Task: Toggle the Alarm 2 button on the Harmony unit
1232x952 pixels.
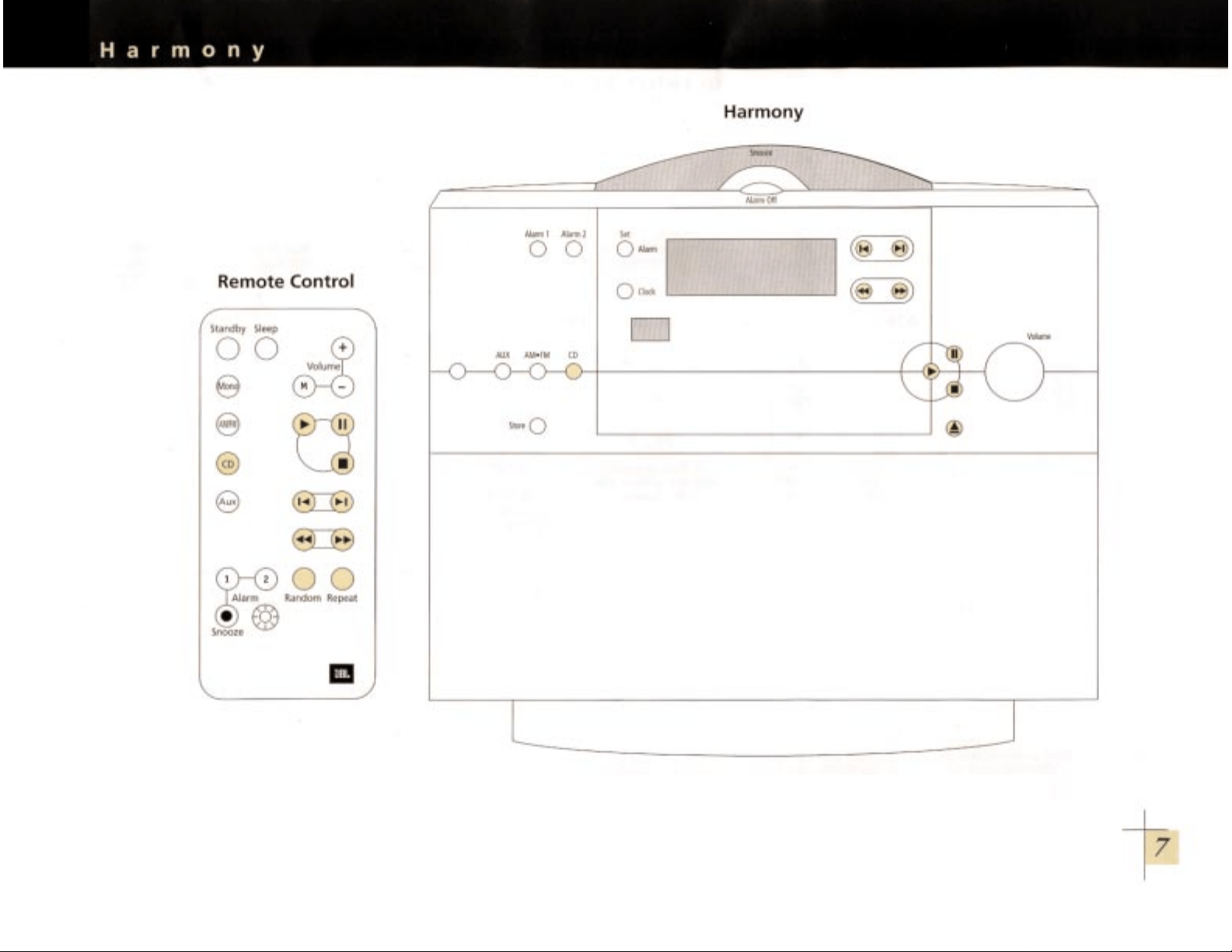Action: pos(574,249)
